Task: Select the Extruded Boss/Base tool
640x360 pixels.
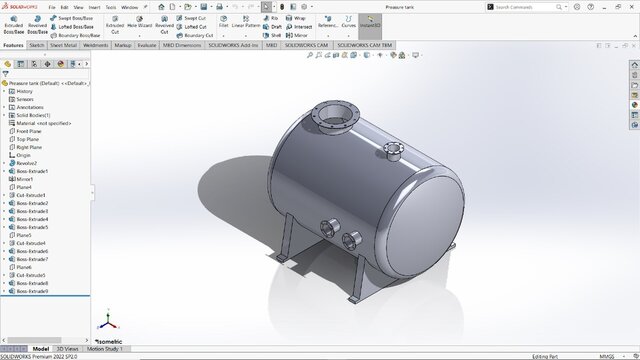Action: [x=13, y=25]
